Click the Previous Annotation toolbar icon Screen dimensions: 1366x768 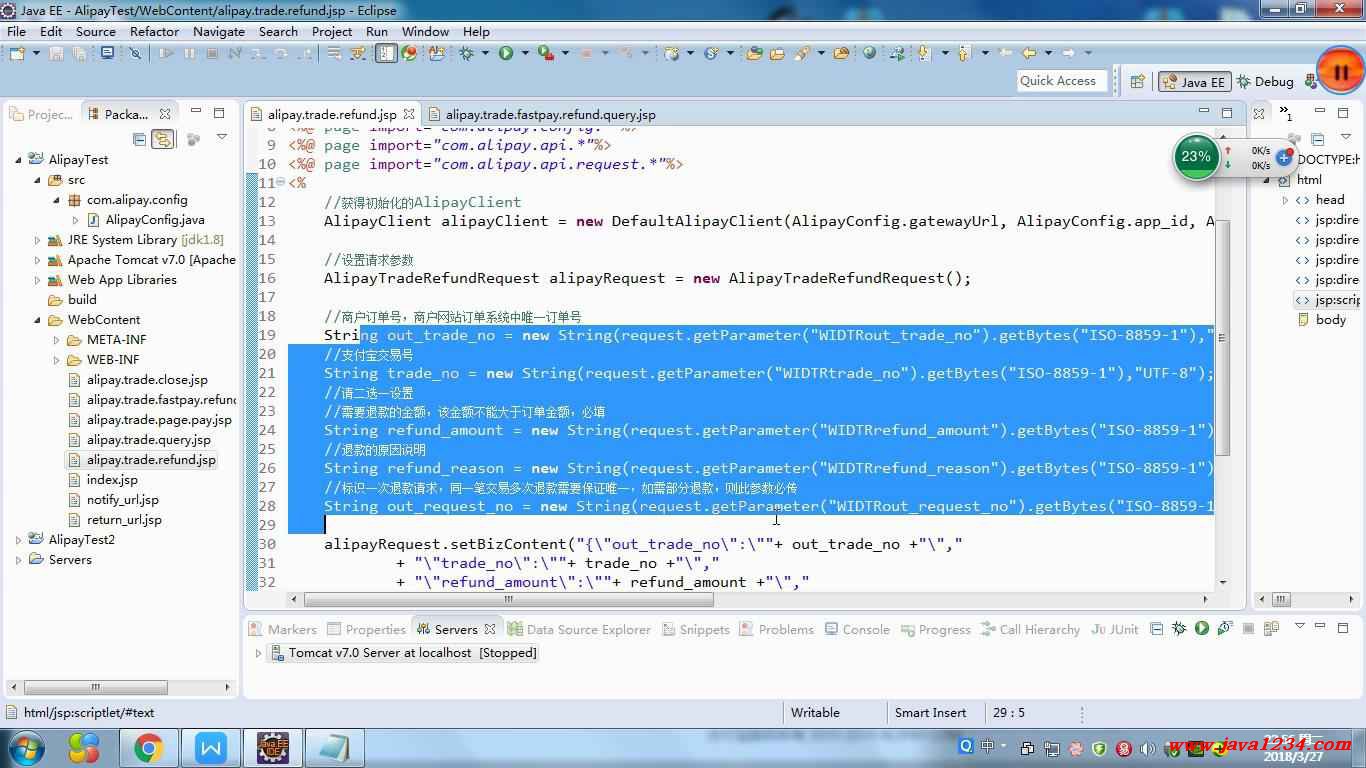963,53
